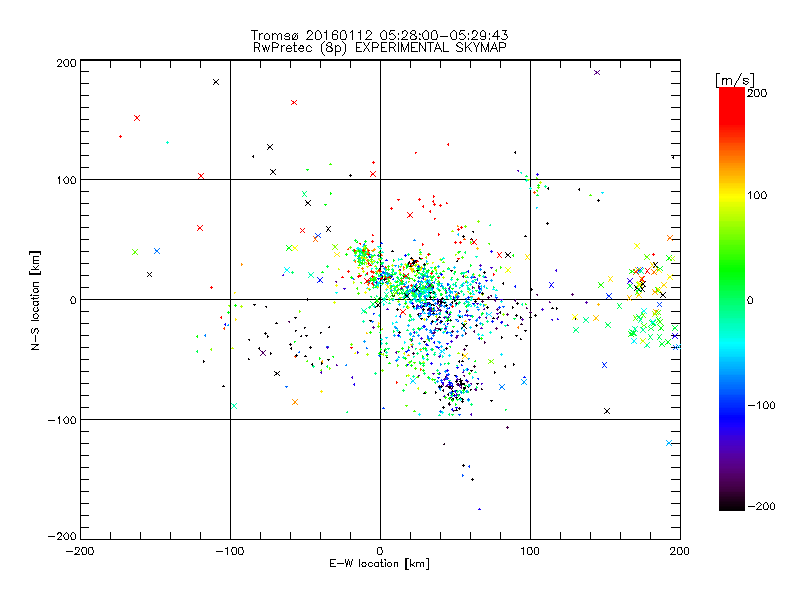Viewport: 800px width, 600px height.
Task: Click the y-axis tick label '100'
Action: 66,180
